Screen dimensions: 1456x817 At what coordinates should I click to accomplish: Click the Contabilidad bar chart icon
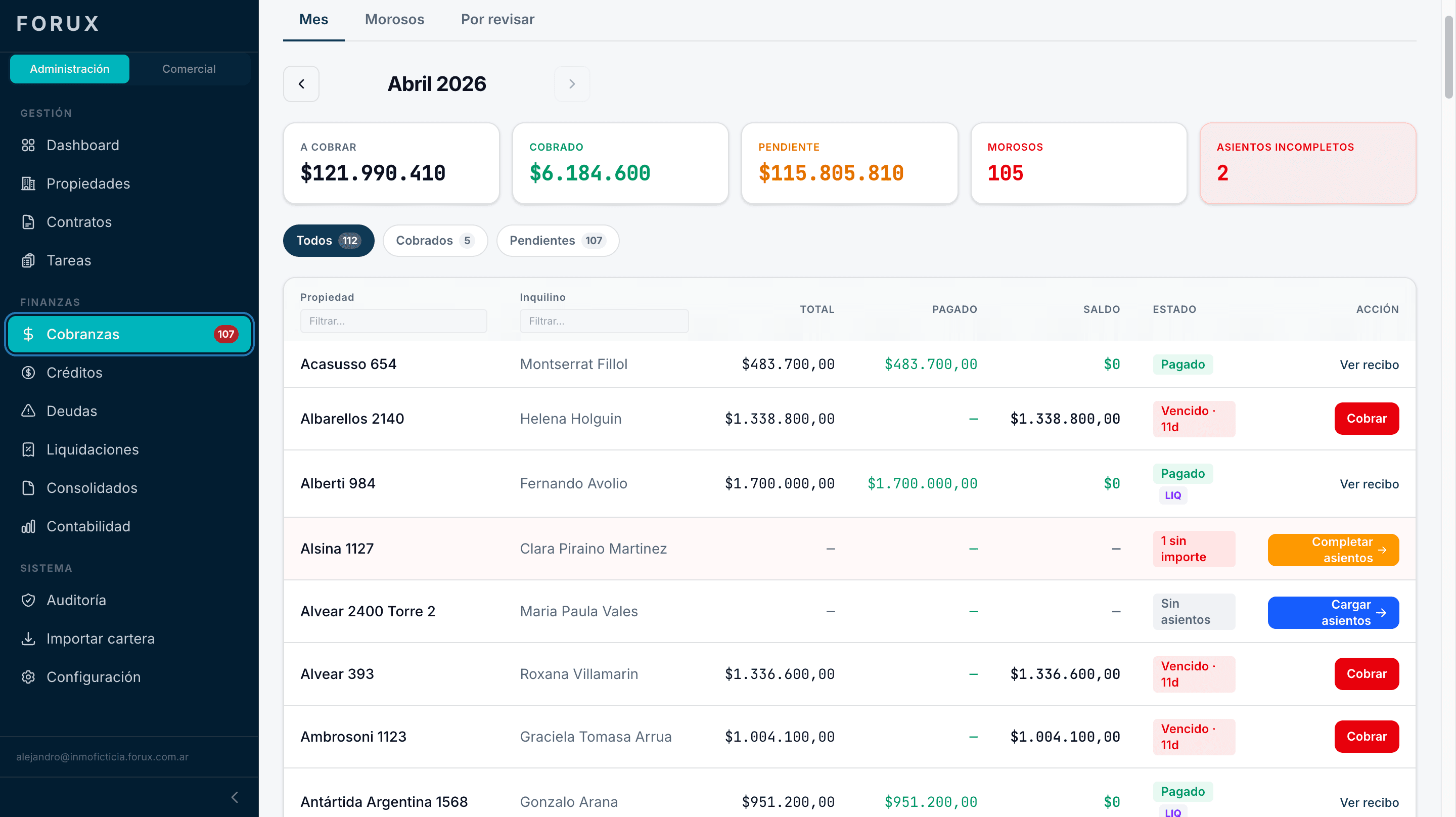point(28,526)
